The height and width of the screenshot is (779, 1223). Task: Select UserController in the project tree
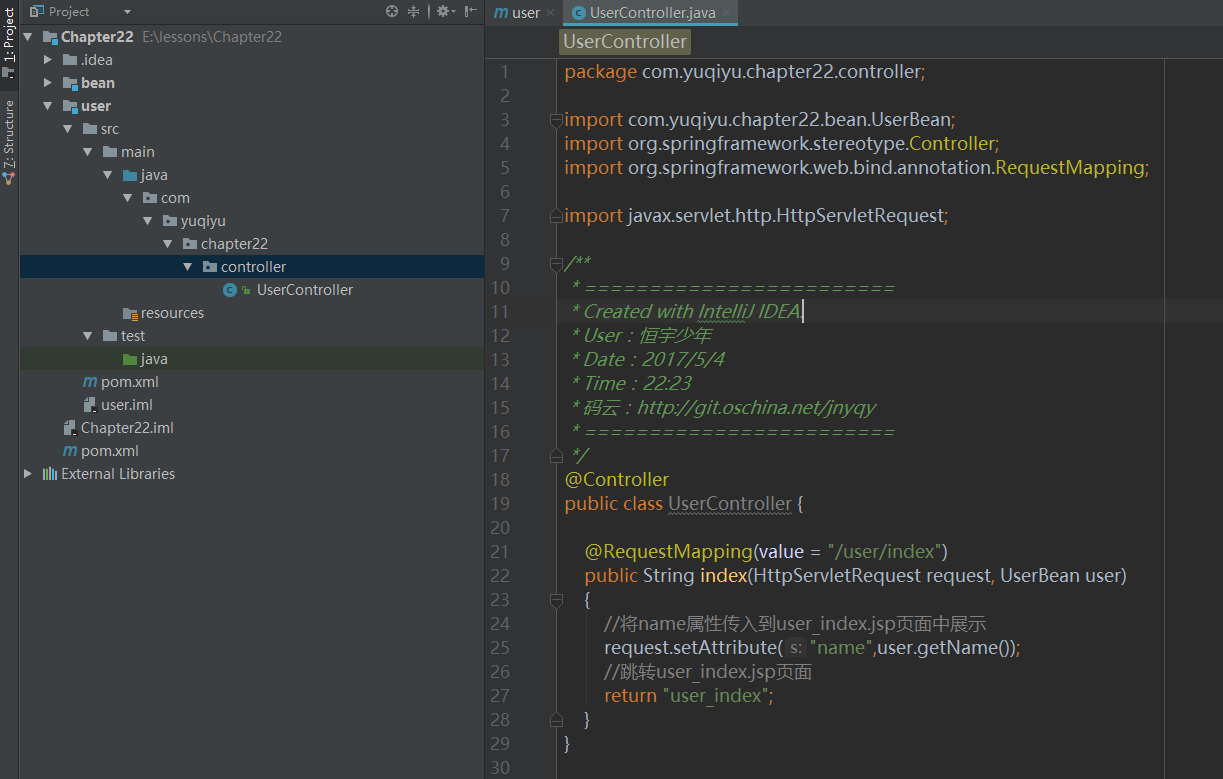pyautogui.click(x=305, y=290)
